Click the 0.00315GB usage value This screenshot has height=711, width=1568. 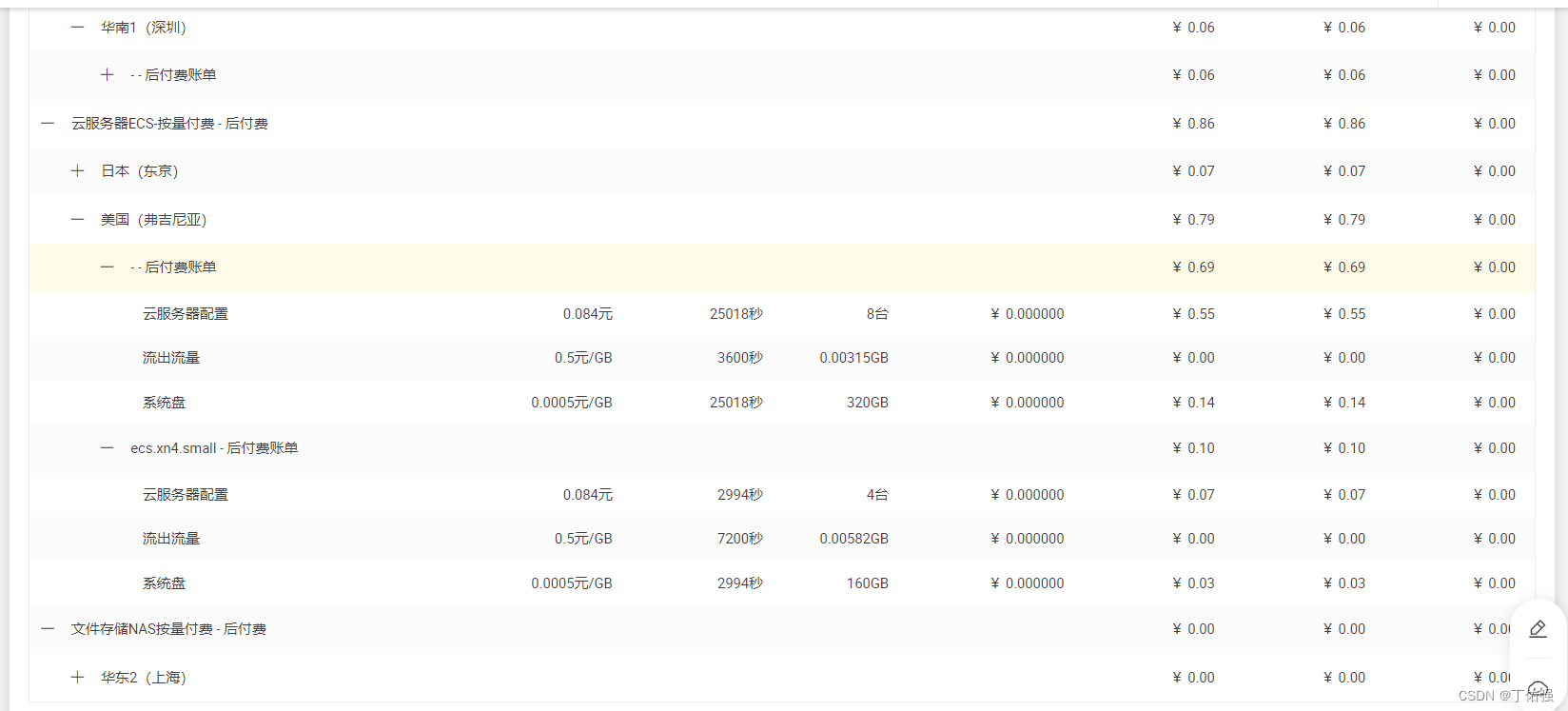pyautogui.click(x=853, y=358)
